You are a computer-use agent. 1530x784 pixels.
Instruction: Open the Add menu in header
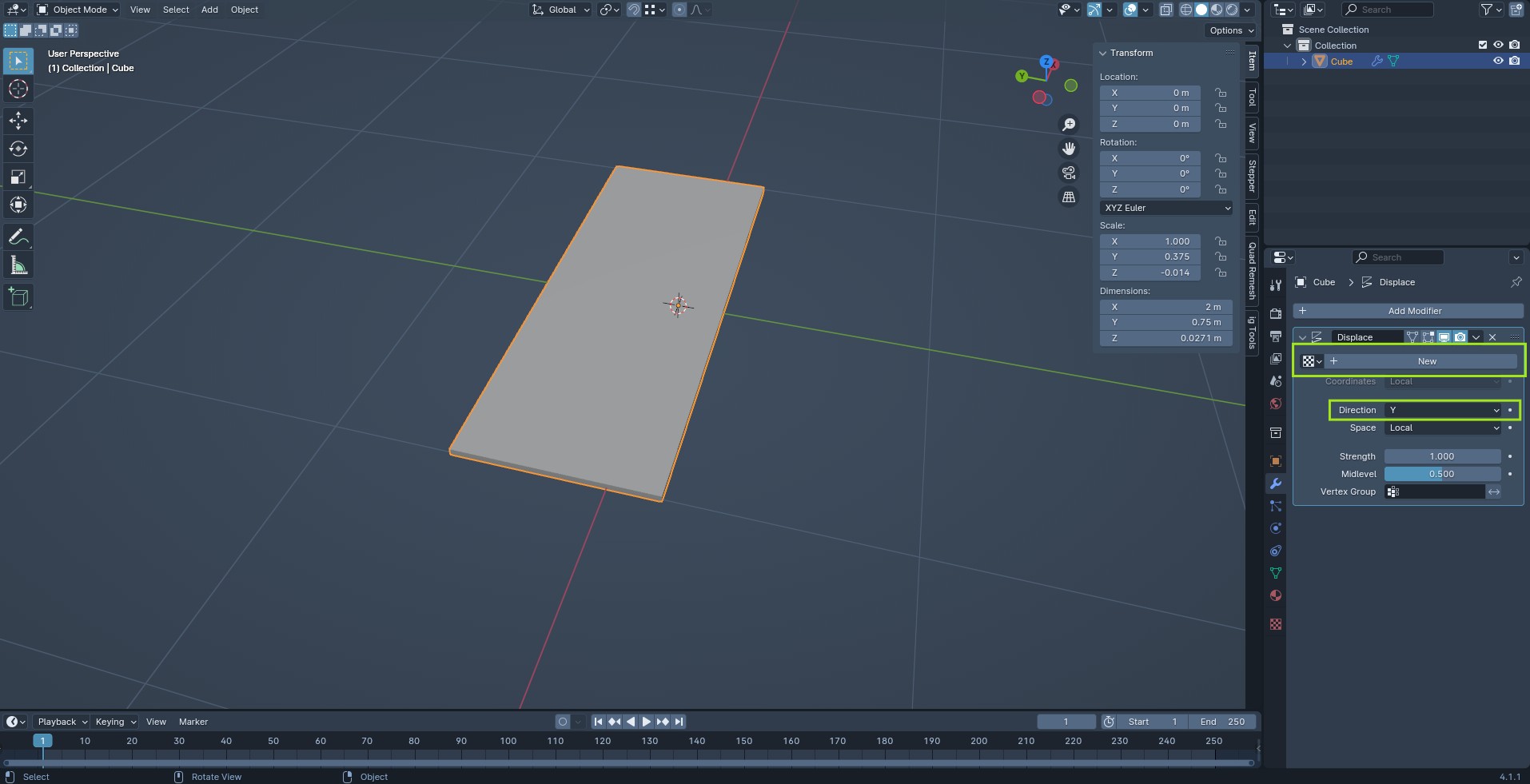tap(209, 10)
